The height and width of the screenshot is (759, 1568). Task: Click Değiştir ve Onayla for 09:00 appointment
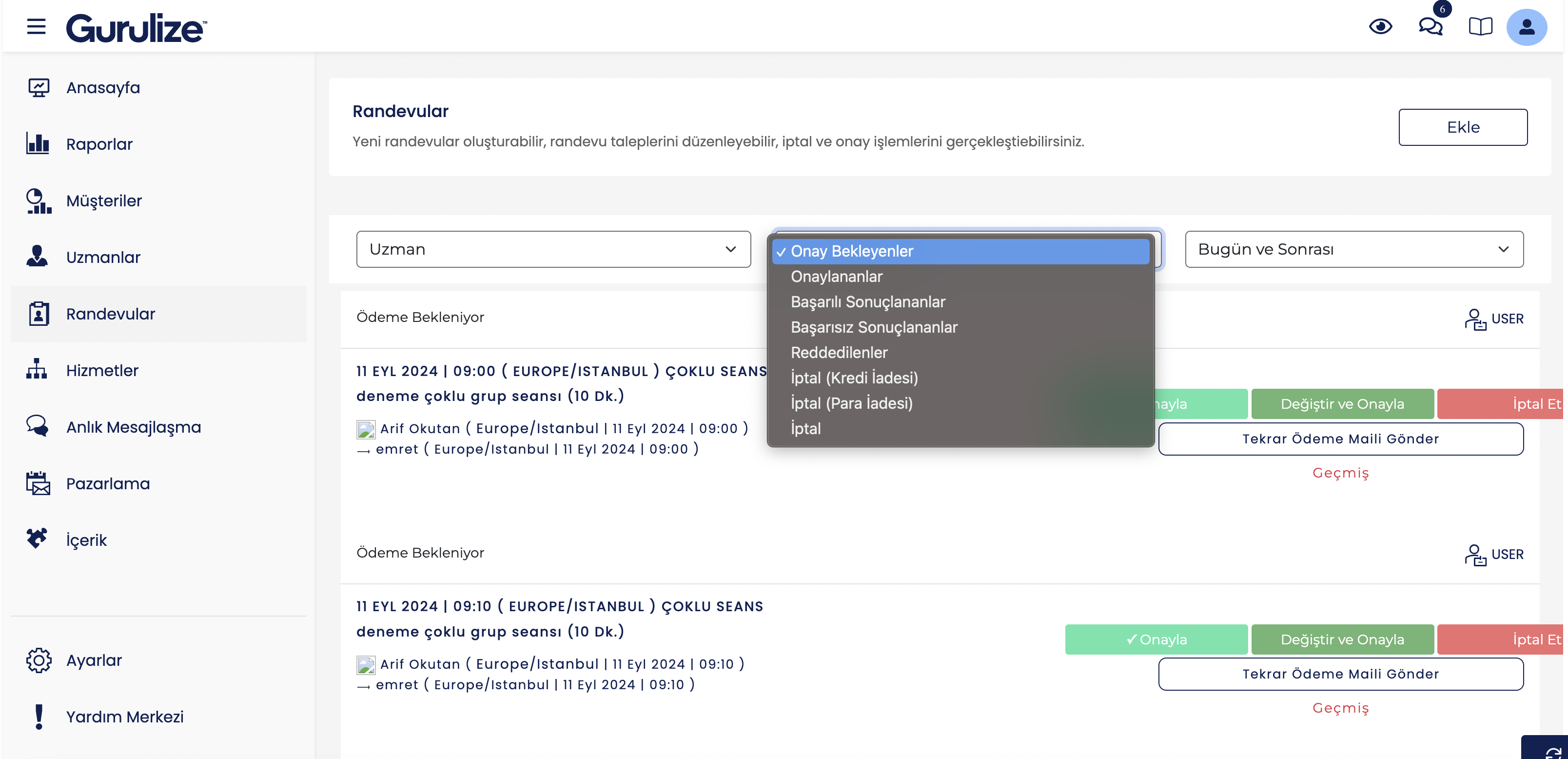click(1342, 404)
